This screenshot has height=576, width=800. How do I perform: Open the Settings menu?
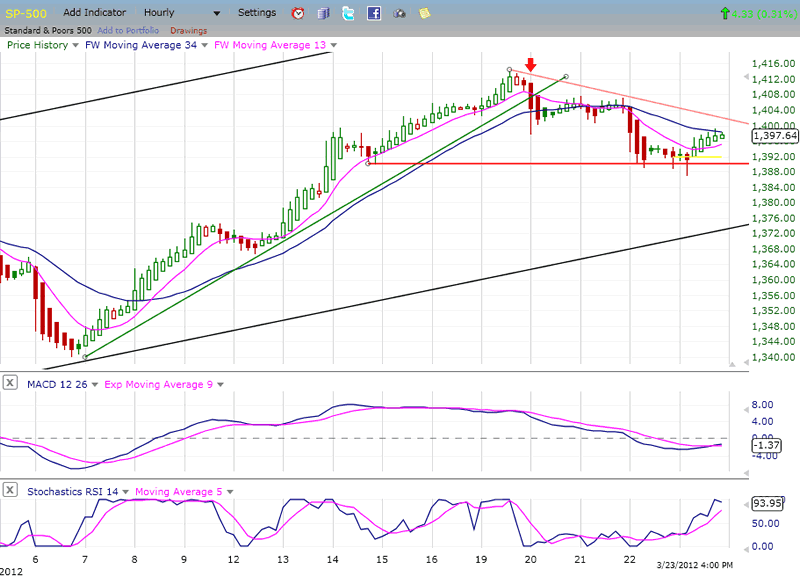pyautogui.click(x=258, y=13)
